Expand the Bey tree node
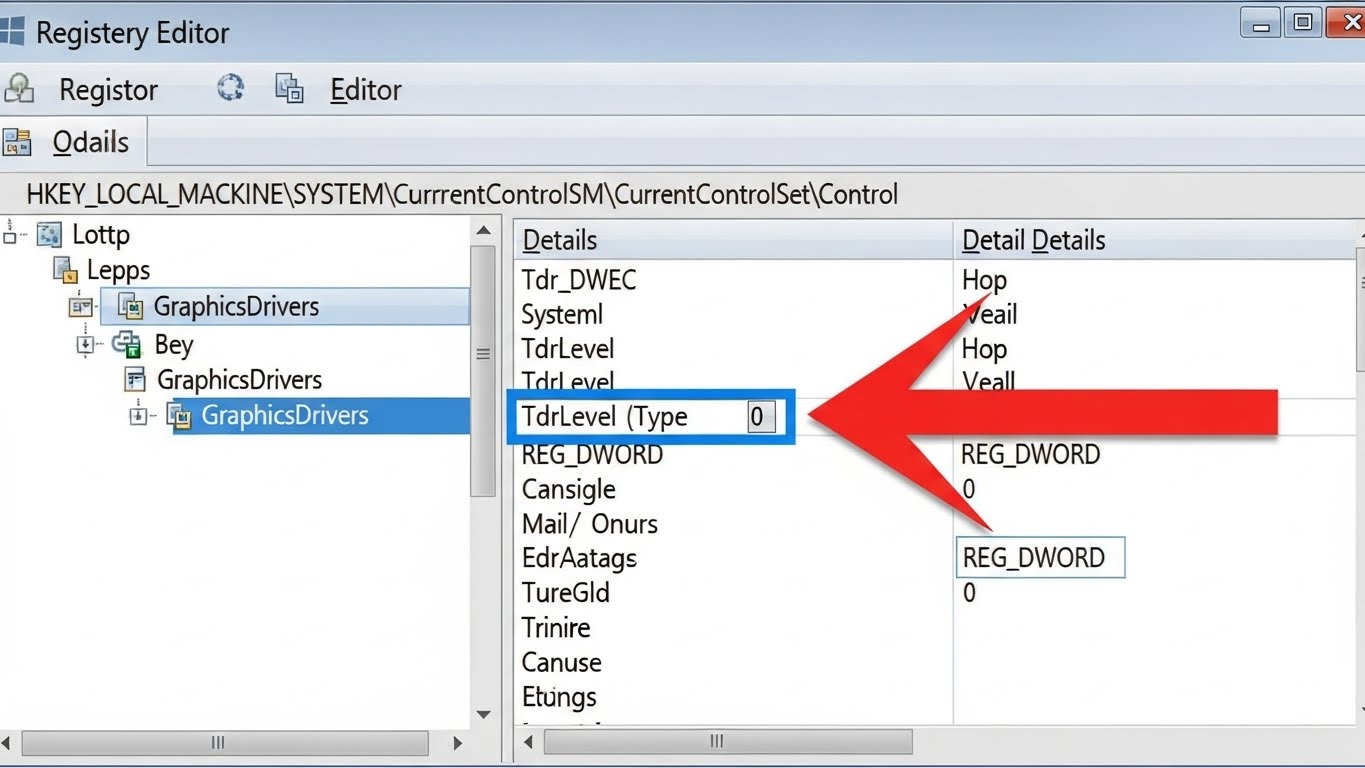Screen dimensions: 1365x768 [x=86, y=345]
